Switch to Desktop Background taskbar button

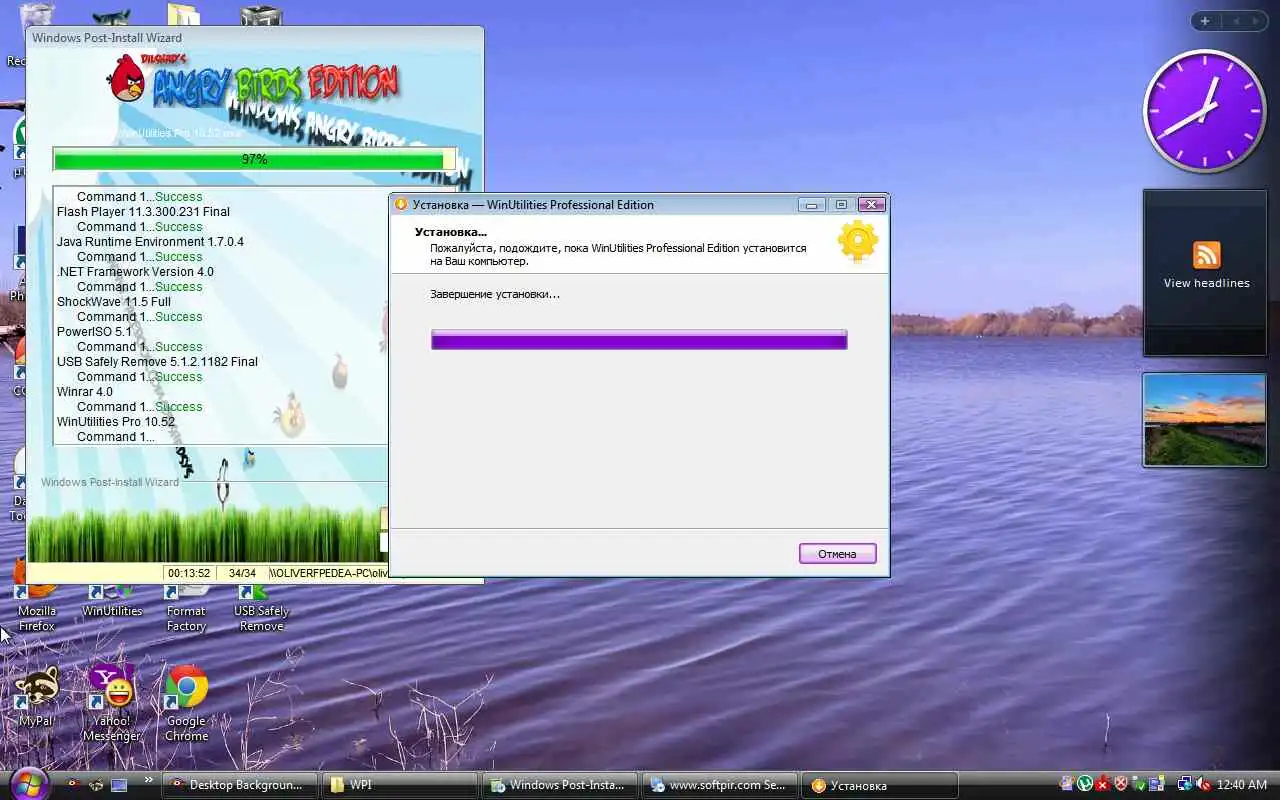(241, 785)
